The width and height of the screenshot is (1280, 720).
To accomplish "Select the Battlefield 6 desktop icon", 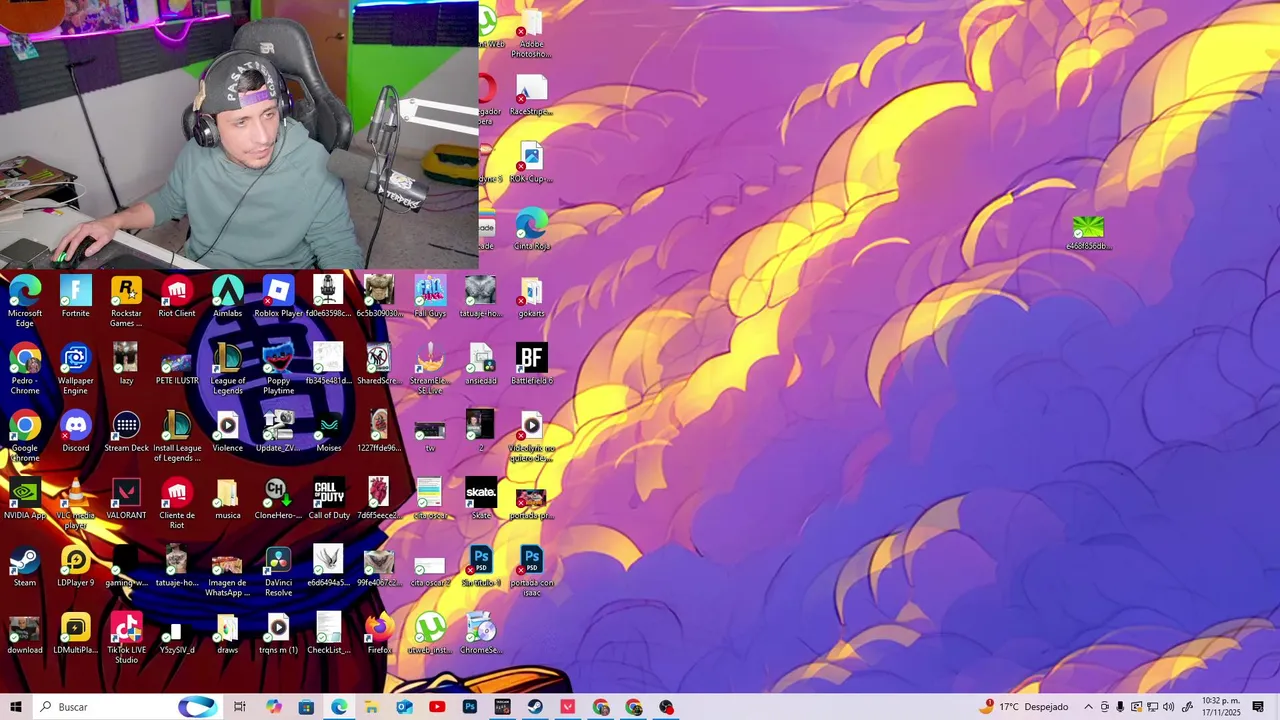I will tap(531, 364).
